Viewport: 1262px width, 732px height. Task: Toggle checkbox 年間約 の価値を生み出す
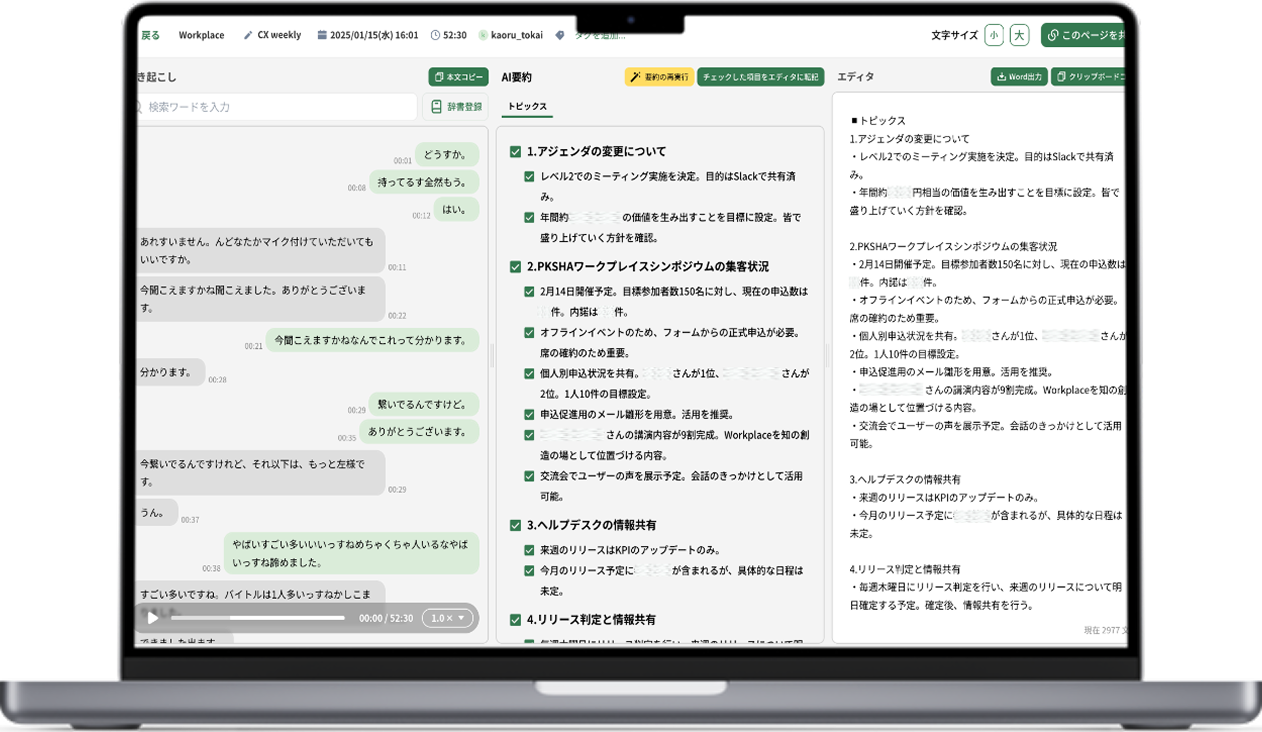[529, 217]
